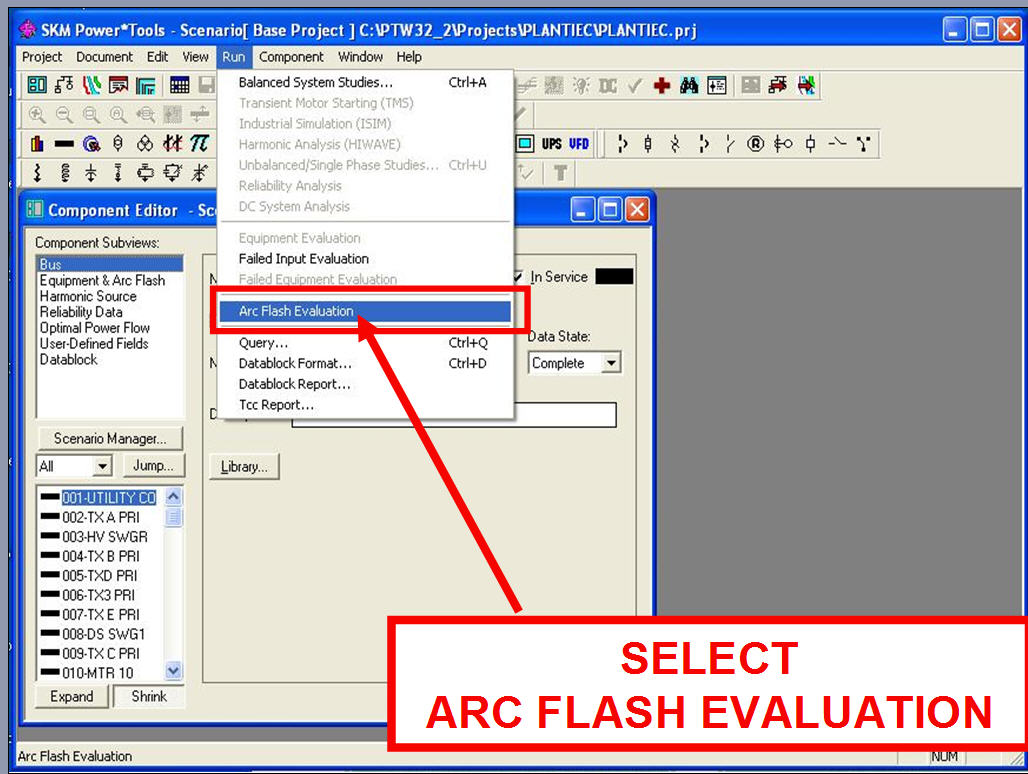1028x774 pixels.
Task: Open the Data State dropdown
Action: pyautogui.click(x=611, y=364)
